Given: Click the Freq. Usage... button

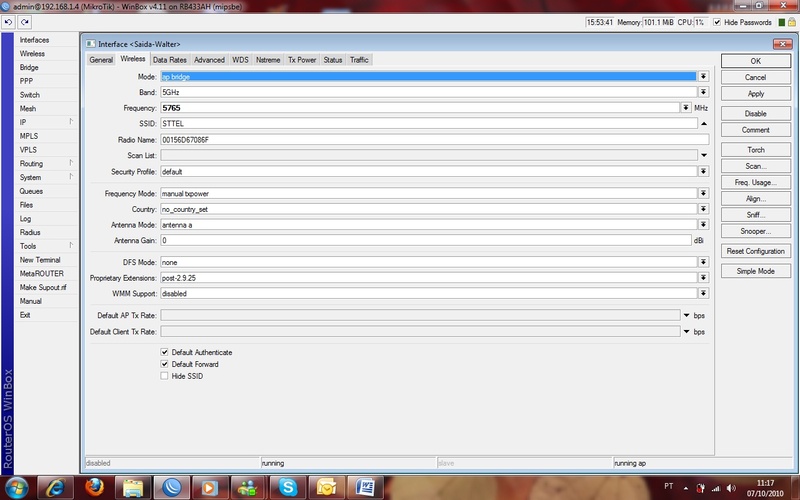Looking at the screenshot, I should pyautogui.click(x=756, y=182).
